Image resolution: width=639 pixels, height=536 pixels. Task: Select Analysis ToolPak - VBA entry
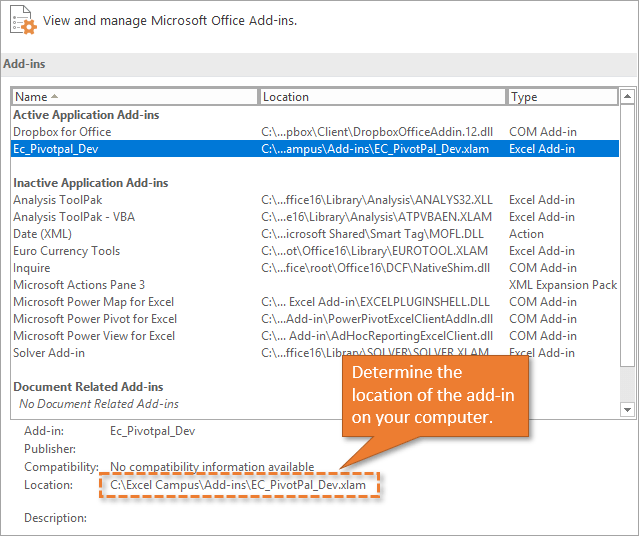(73, 217)
